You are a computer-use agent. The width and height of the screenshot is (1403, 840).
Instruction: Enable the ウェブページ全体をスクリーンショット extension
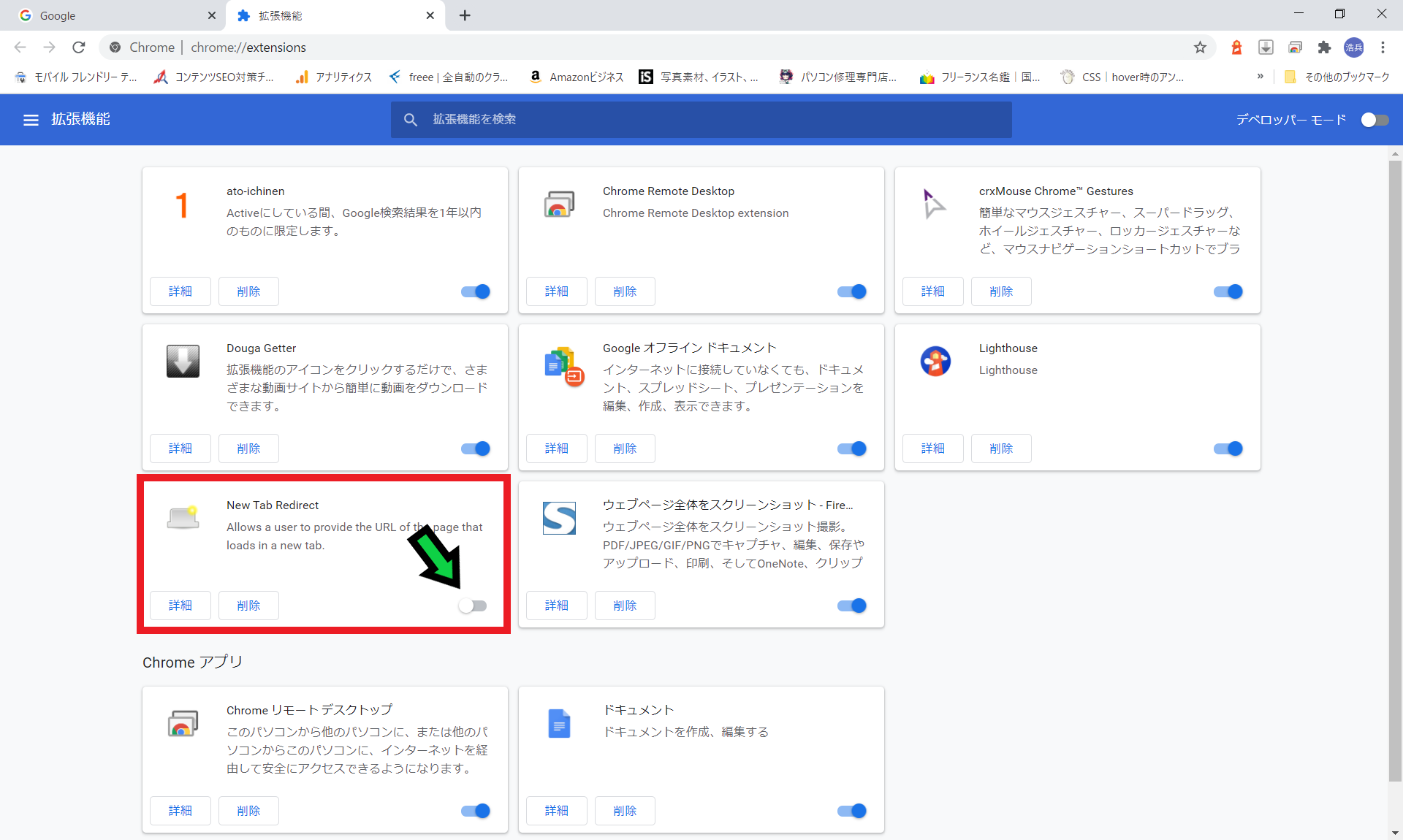point(851,605)
